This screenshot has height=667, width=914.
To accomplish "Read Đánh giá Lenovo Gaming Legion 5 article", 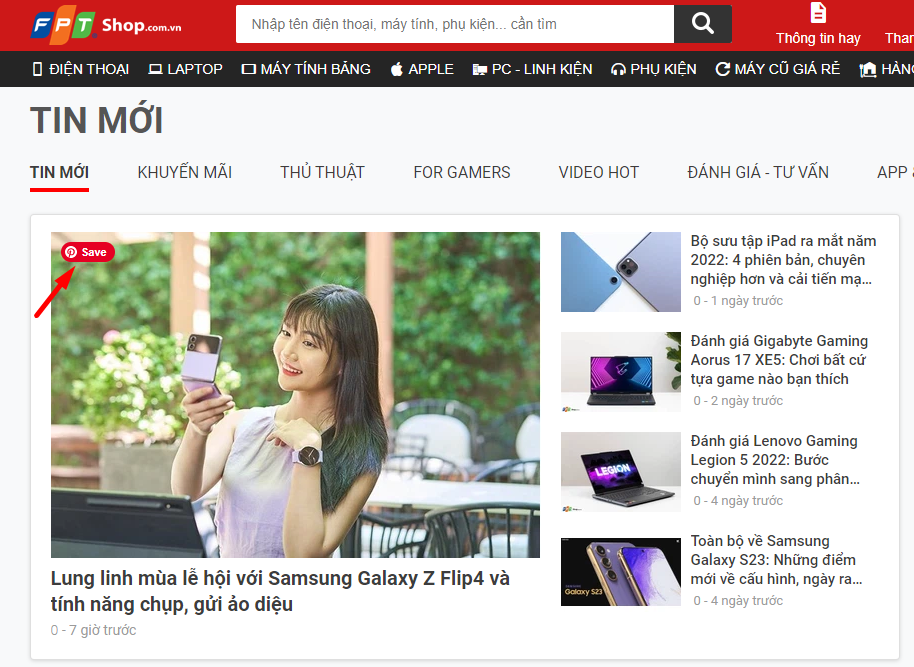I will [775, 460].
